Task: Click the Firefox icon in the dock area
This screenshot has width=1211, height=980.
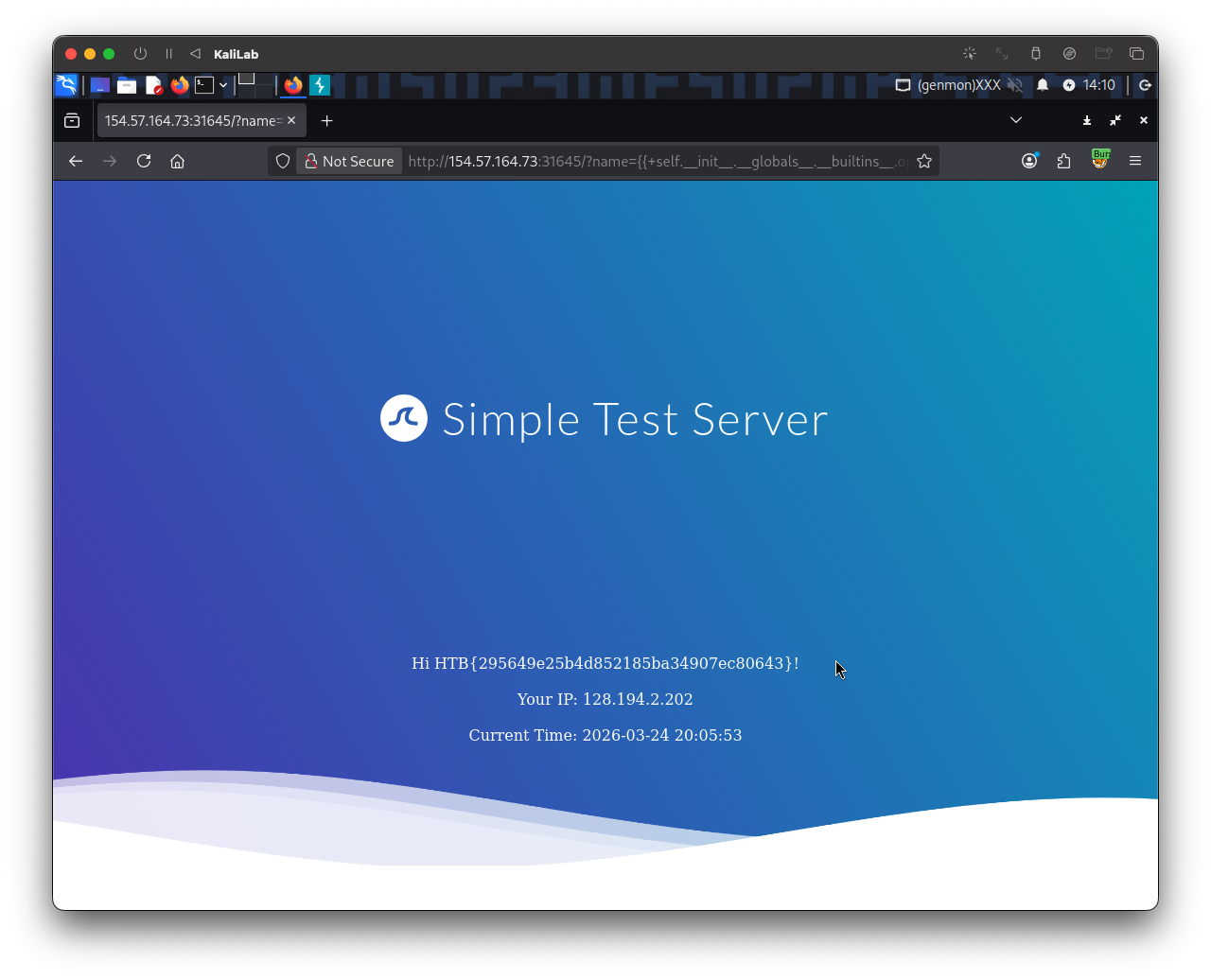Action: (x=293, y=85)
